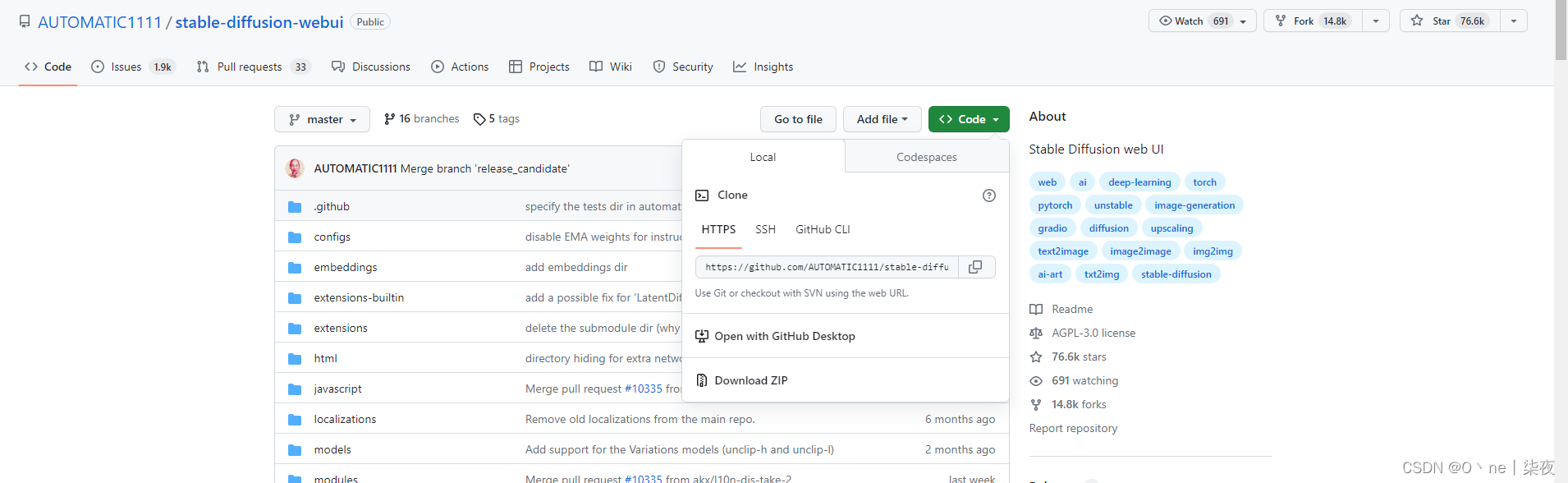
Task: Select the GitHub CLI clone option
Action: 823,230
